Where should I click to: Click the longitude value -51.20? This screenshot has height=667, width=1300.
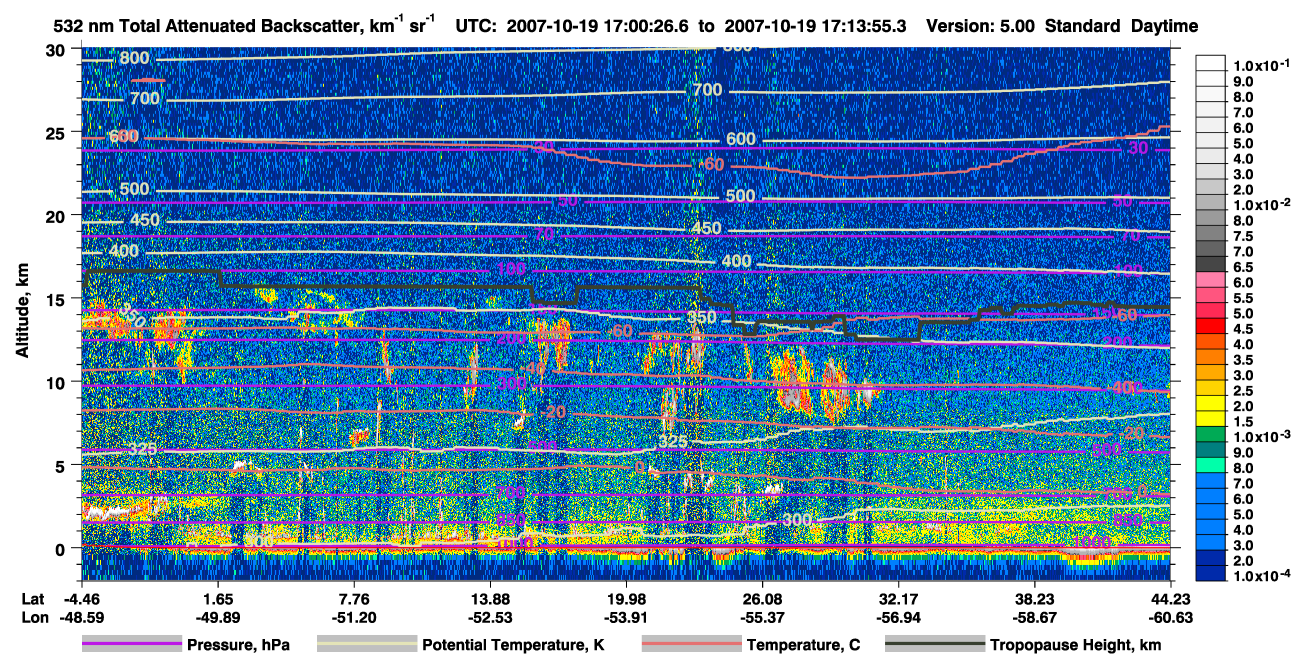353,617
